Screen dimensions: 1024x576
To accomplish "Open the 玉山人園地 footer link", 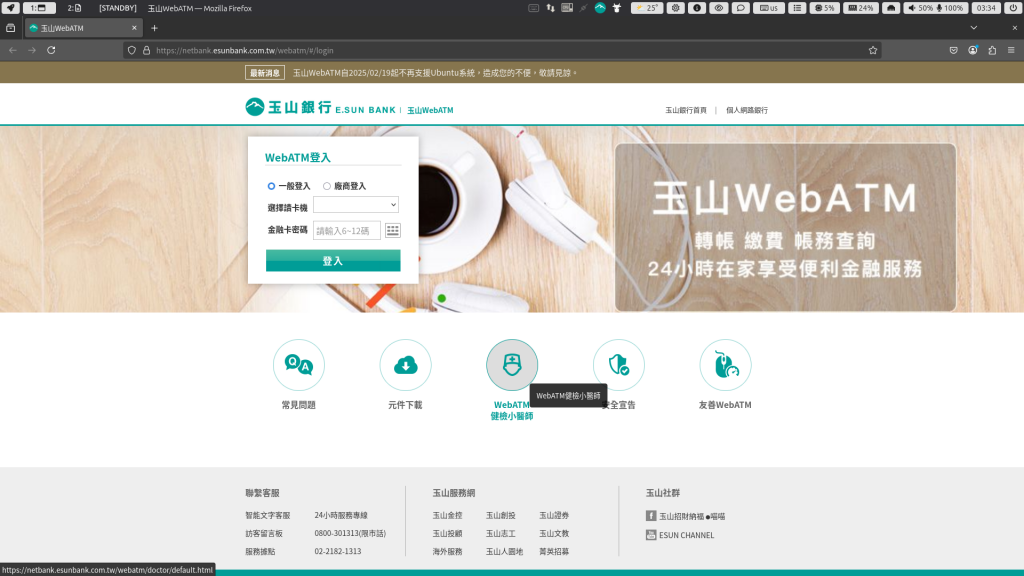I will [x=504, y=551].
